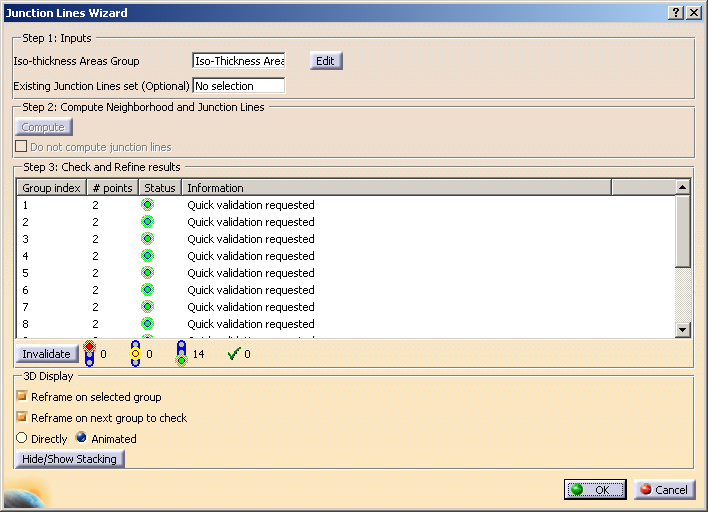Toggle Reframe on selected group checkbox
Screen dimensions: 708x512
22,397
